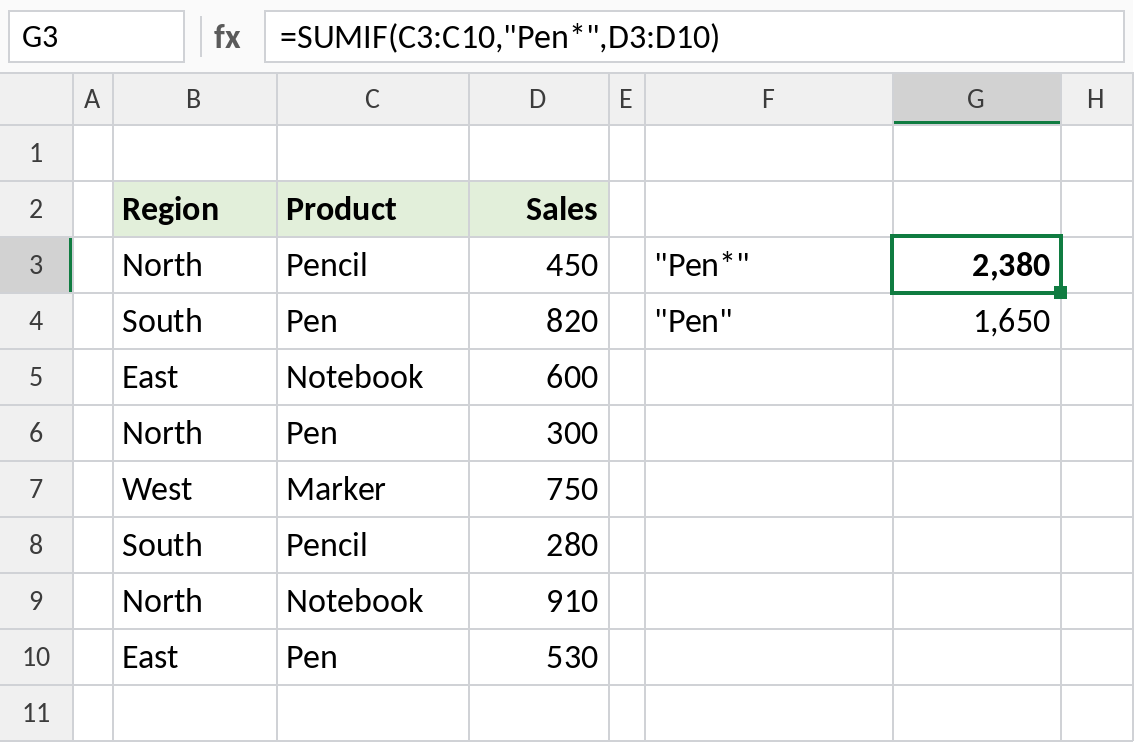Viewport: 1134px width, 742px height.
Task: Select column D header
Action: pos(539,99)
